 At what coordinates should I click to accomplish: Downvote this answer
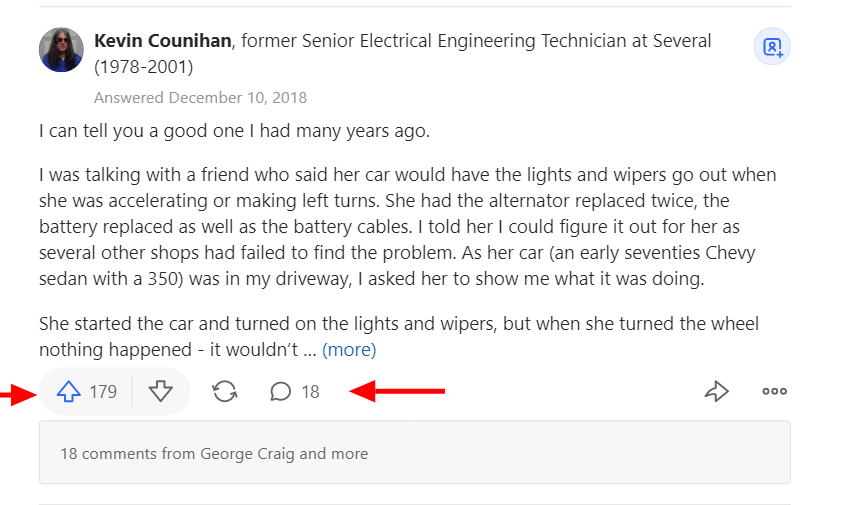(x=161, y=392)
